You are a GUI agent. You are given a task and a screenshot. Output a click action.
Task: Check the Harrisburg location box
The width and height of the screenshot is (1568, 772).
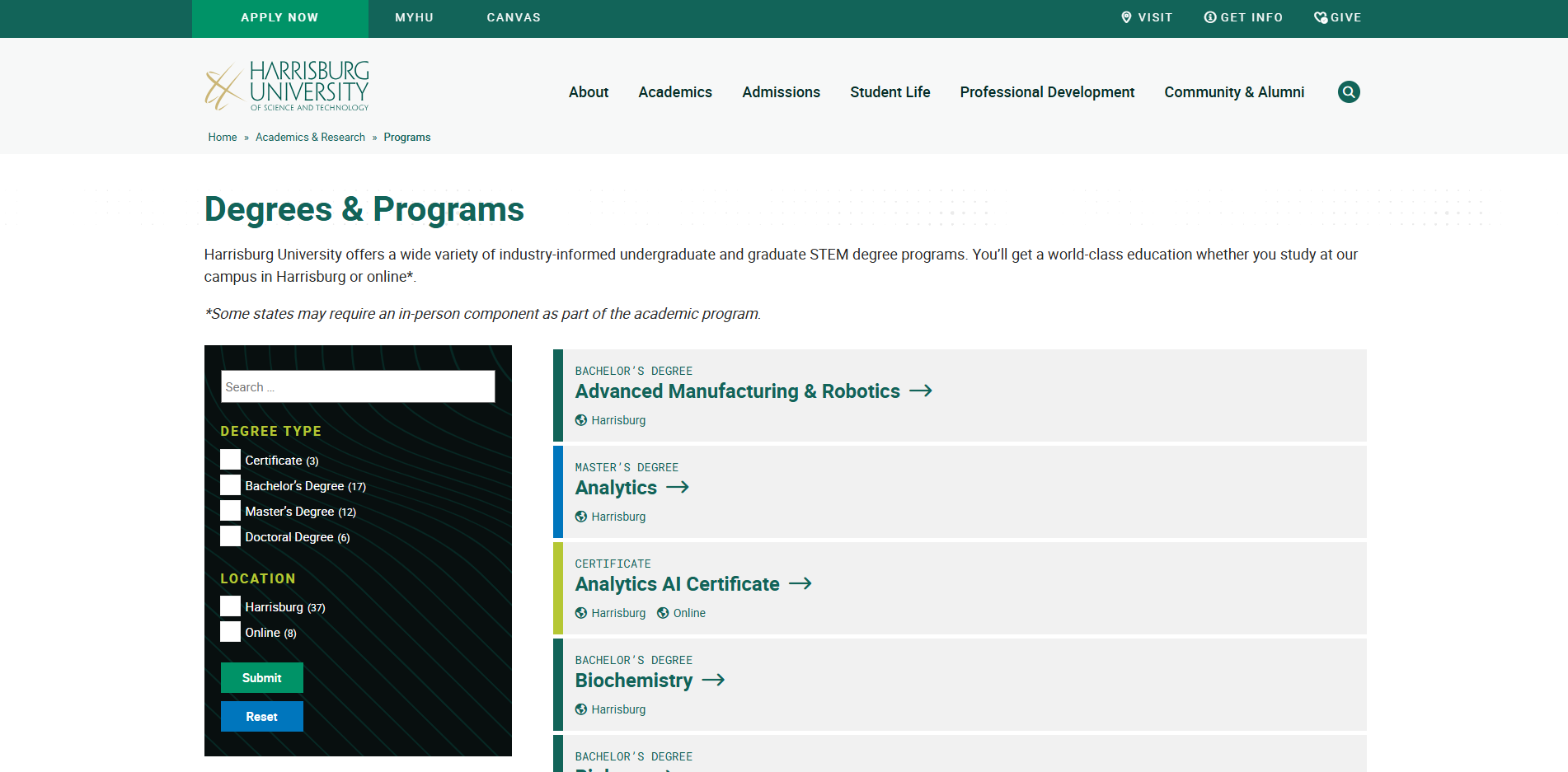pyautogui.click(x=230, y=606)
